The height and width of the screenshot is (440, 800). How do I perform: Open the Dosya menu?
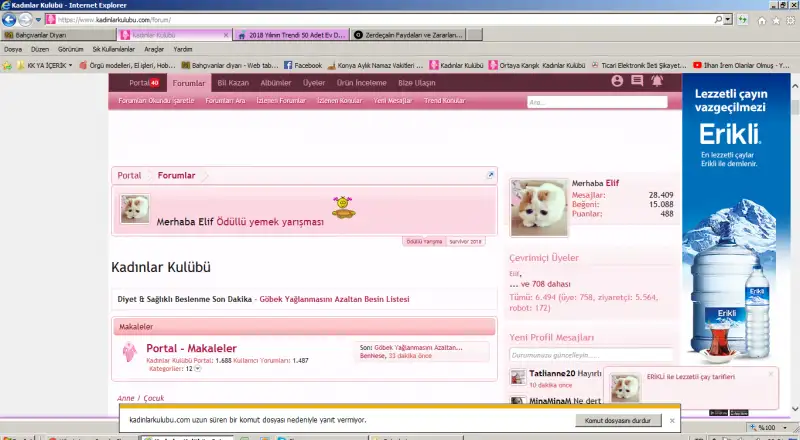pyautogui.click(x=13, y=50)
